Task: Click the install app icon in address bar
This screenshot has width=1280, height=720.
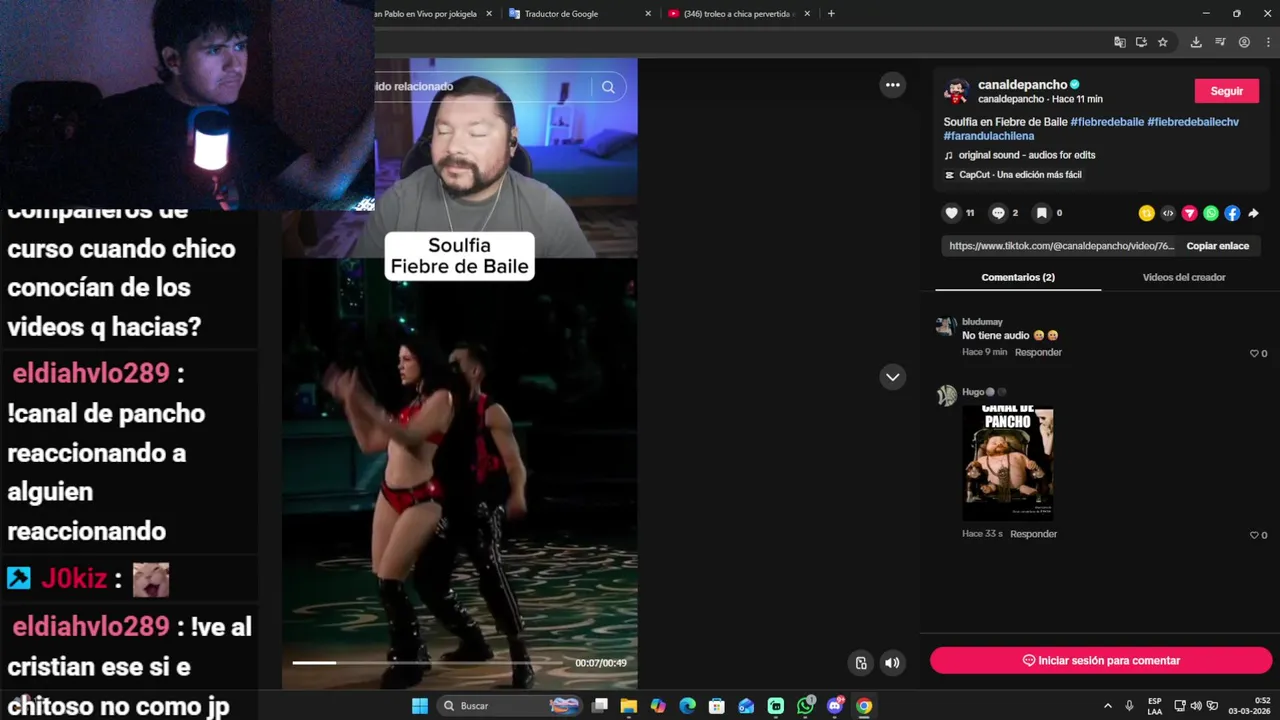Action: 1141,42
